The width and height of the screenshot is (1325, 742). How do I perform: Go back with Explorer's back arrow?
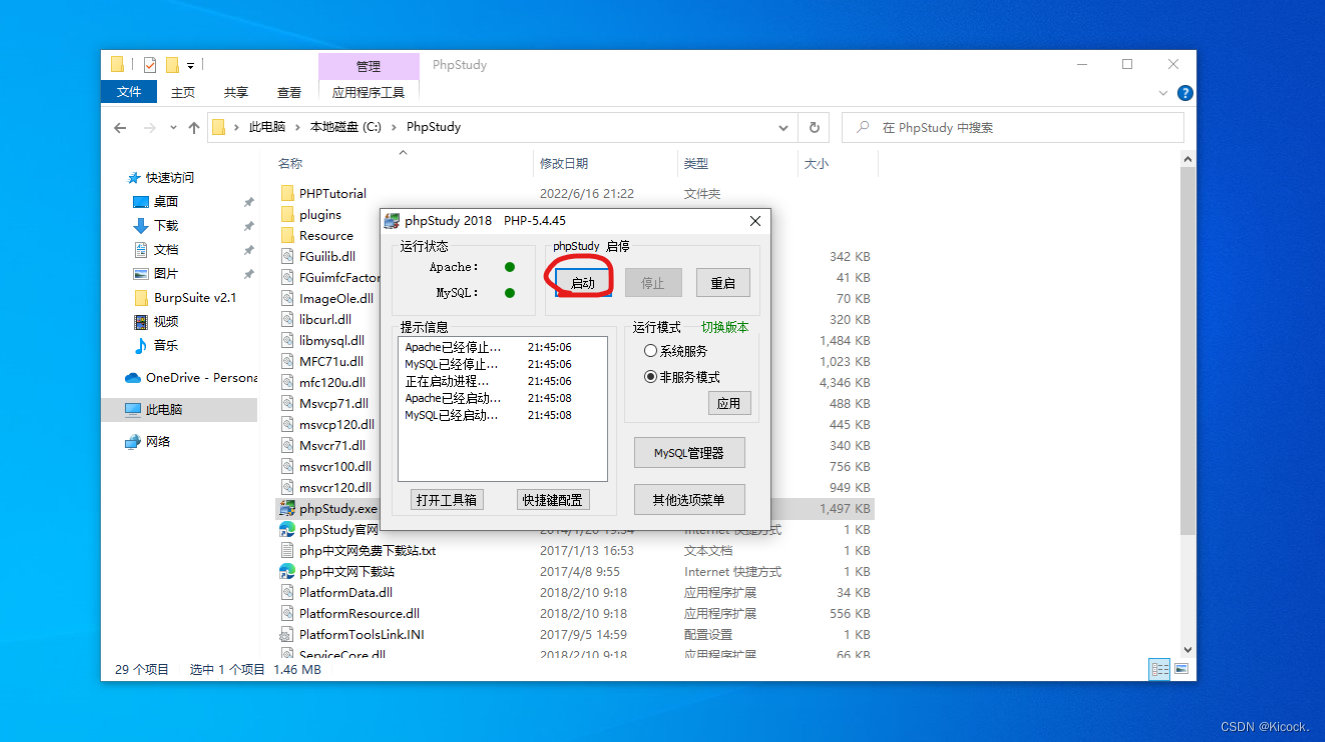120,128
